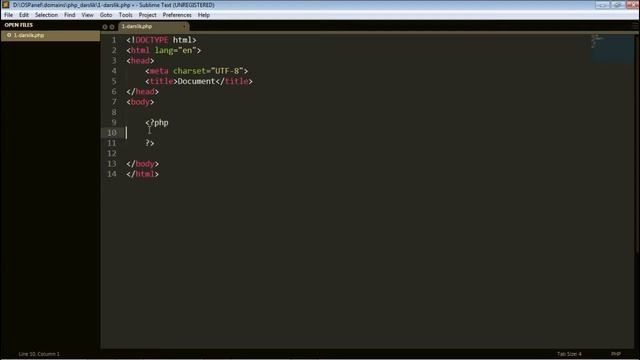This screenshot has width=640, height=360.
Task: Minimize the Sublime Text window
Action: pos(602,5)
